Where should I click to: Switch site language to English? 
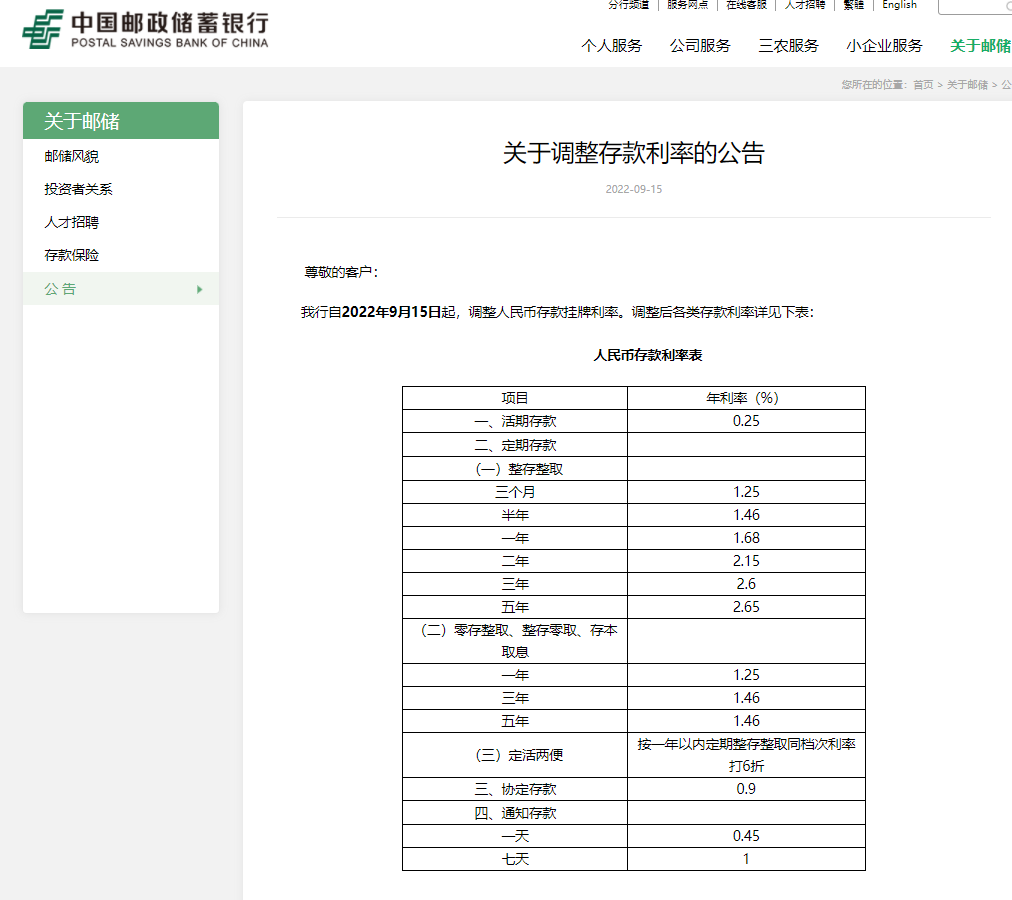point(898,5)
